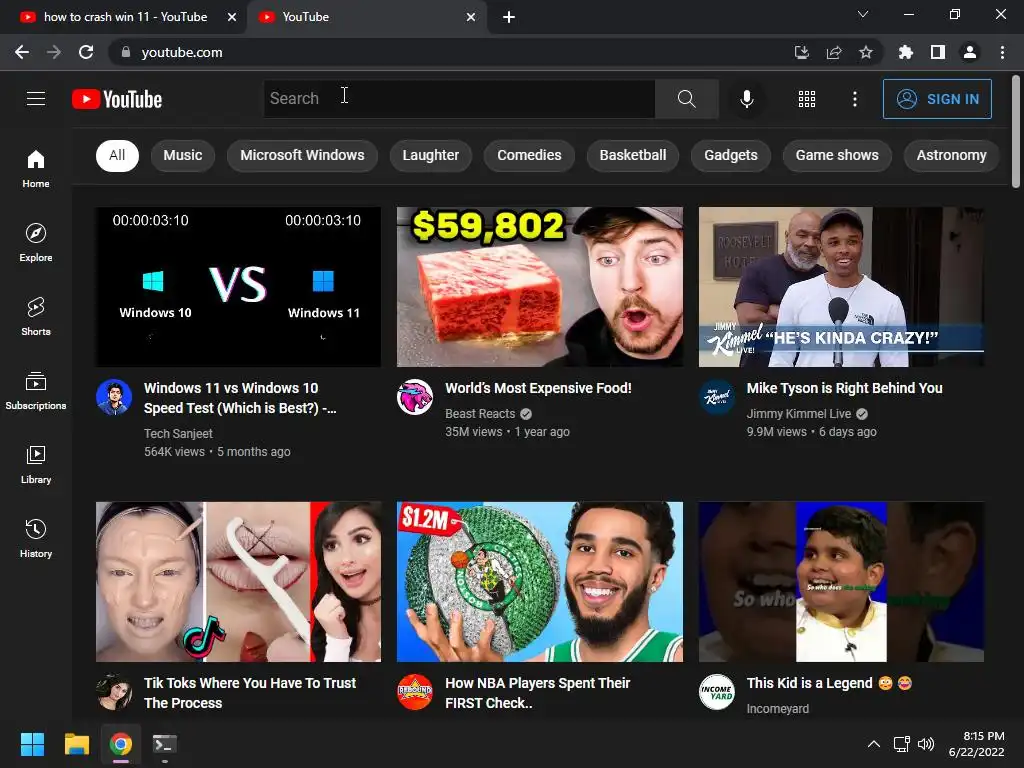This screenshot has width=1024, height=768.
Task: Open Chrome extensions puzzle icon
Action: click(905, 52)
